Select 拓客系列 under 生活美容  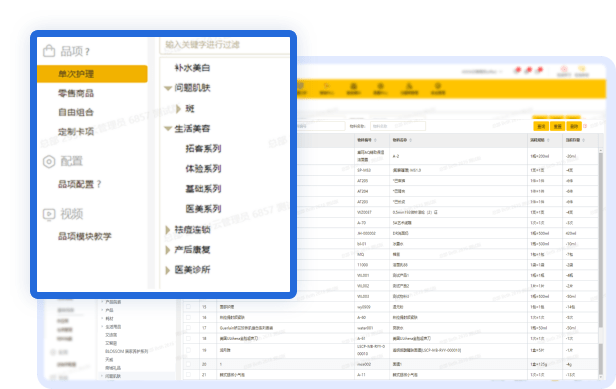pyautogui.click(x=204, y=149)
